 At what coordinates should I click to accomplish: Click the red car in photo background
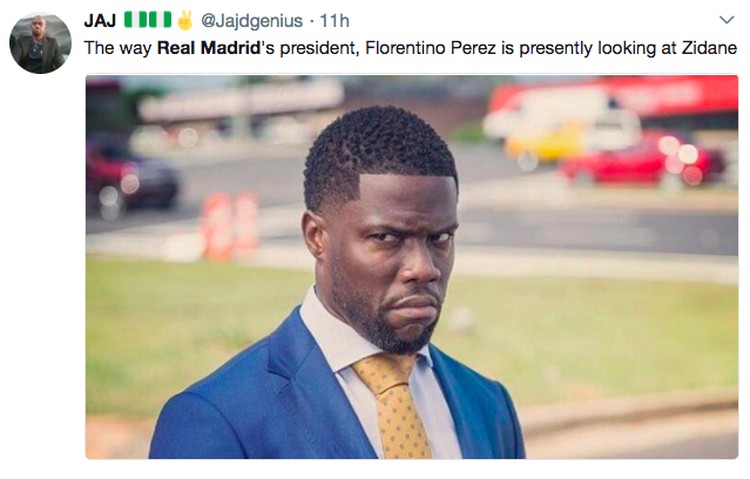tap(642, 159)
